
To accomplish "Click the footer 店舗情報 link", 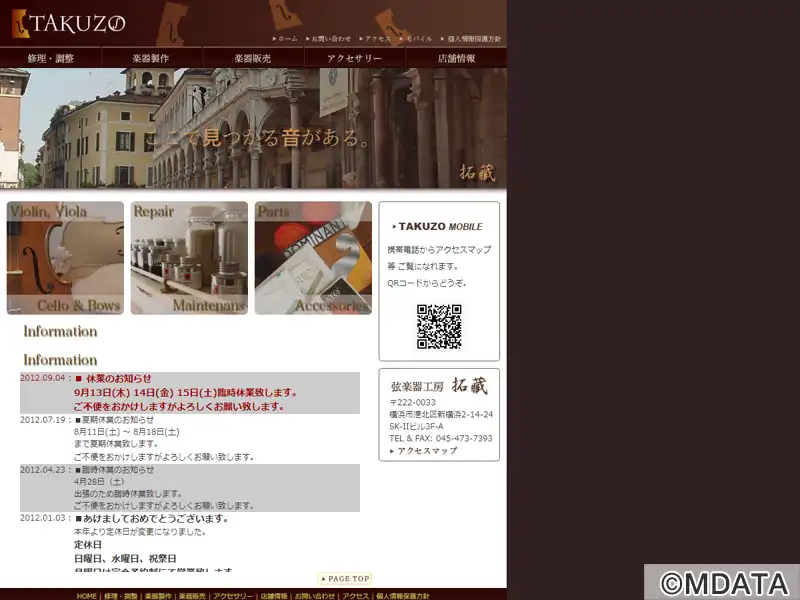I will [x=274, y=596].
